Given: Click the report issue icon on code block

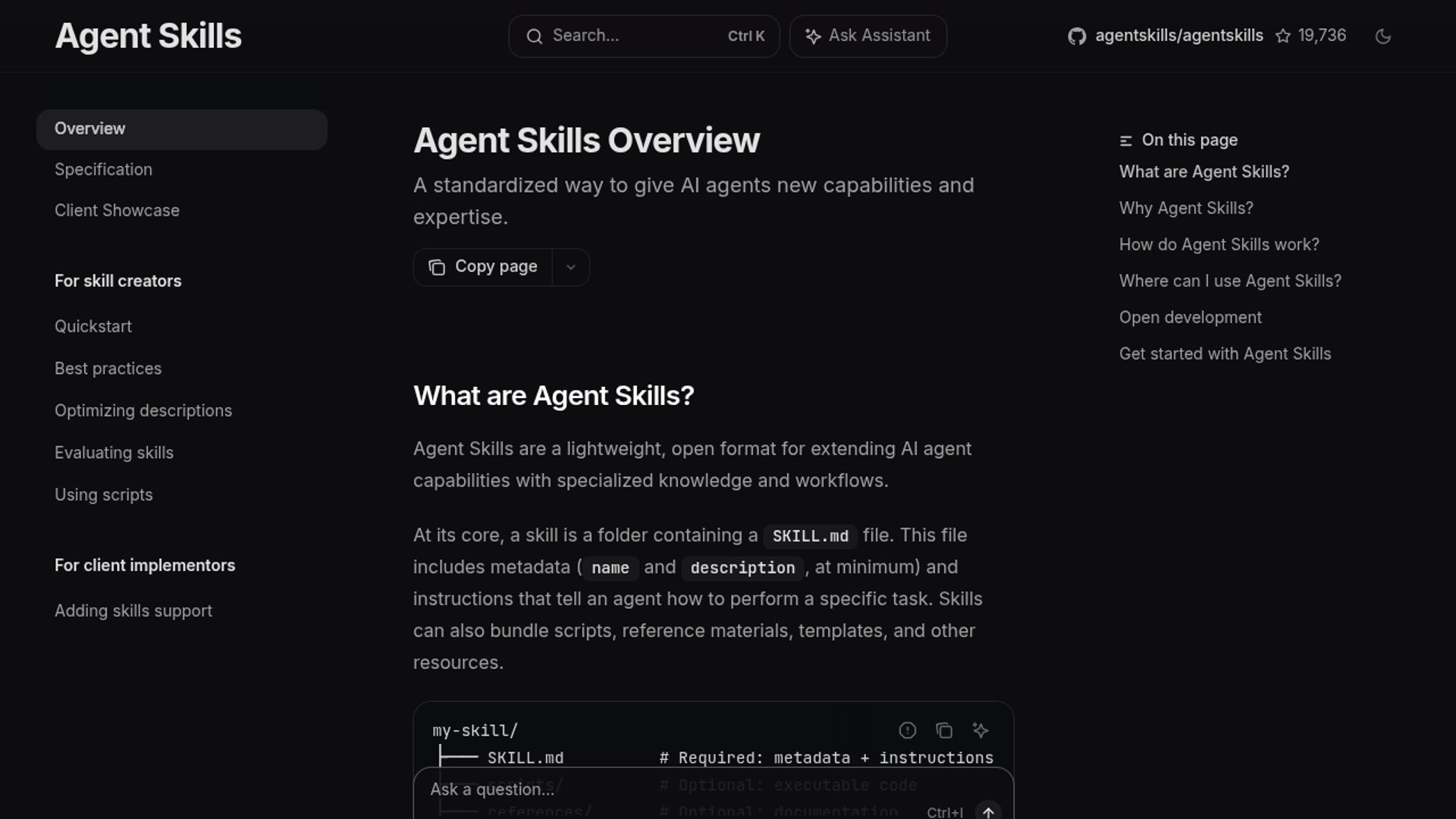Looking at the screenshot, I should pos(908,730).
